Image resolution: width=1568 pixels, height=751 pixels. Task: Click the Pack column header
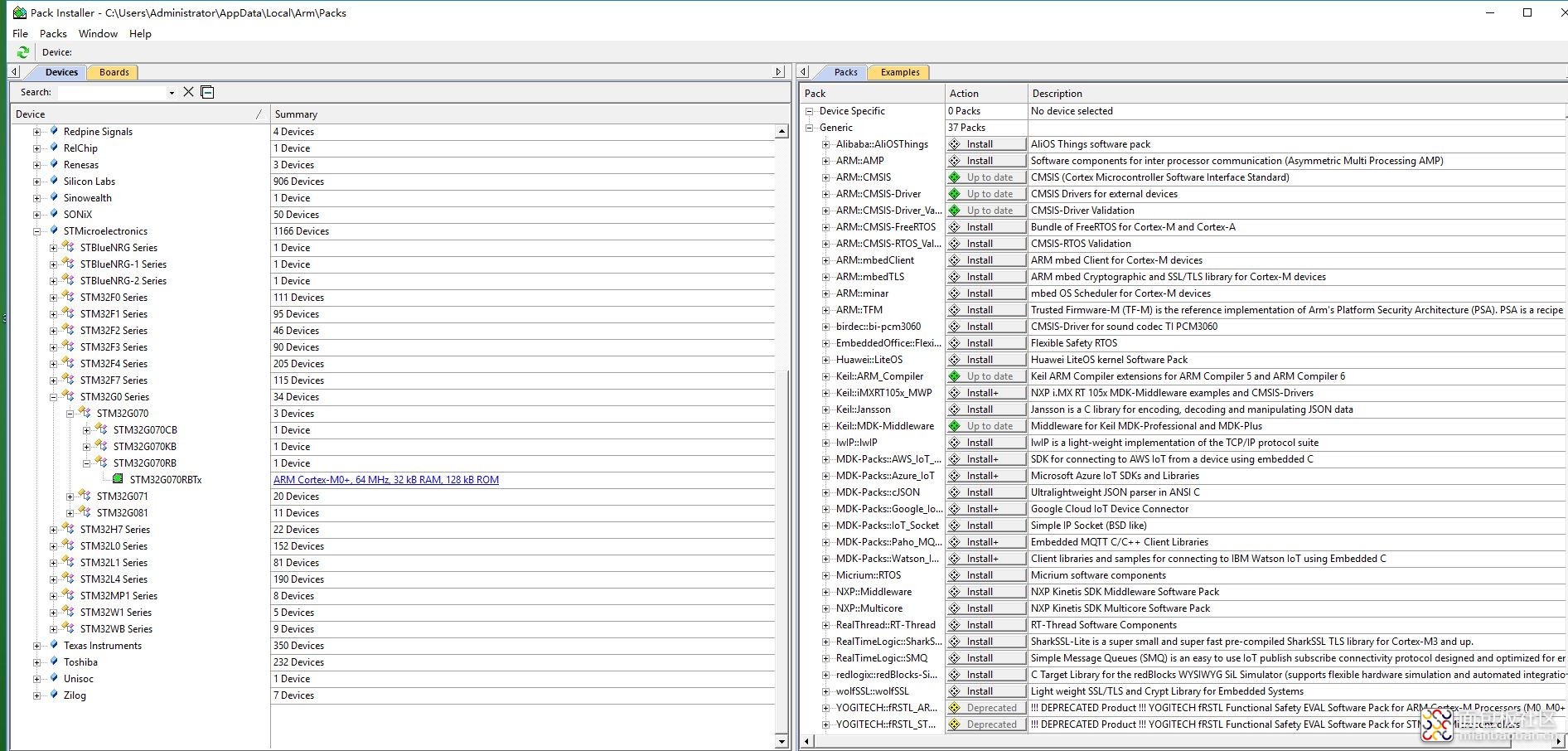pos(872,94)
